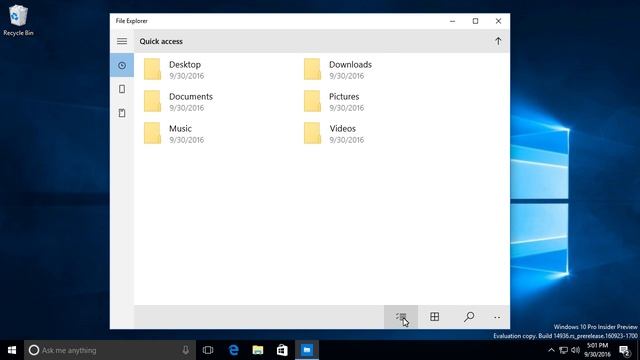Screen dimensions: 640x360
Task: Click the File Explorer window title
Action: (x=131, y=21)
